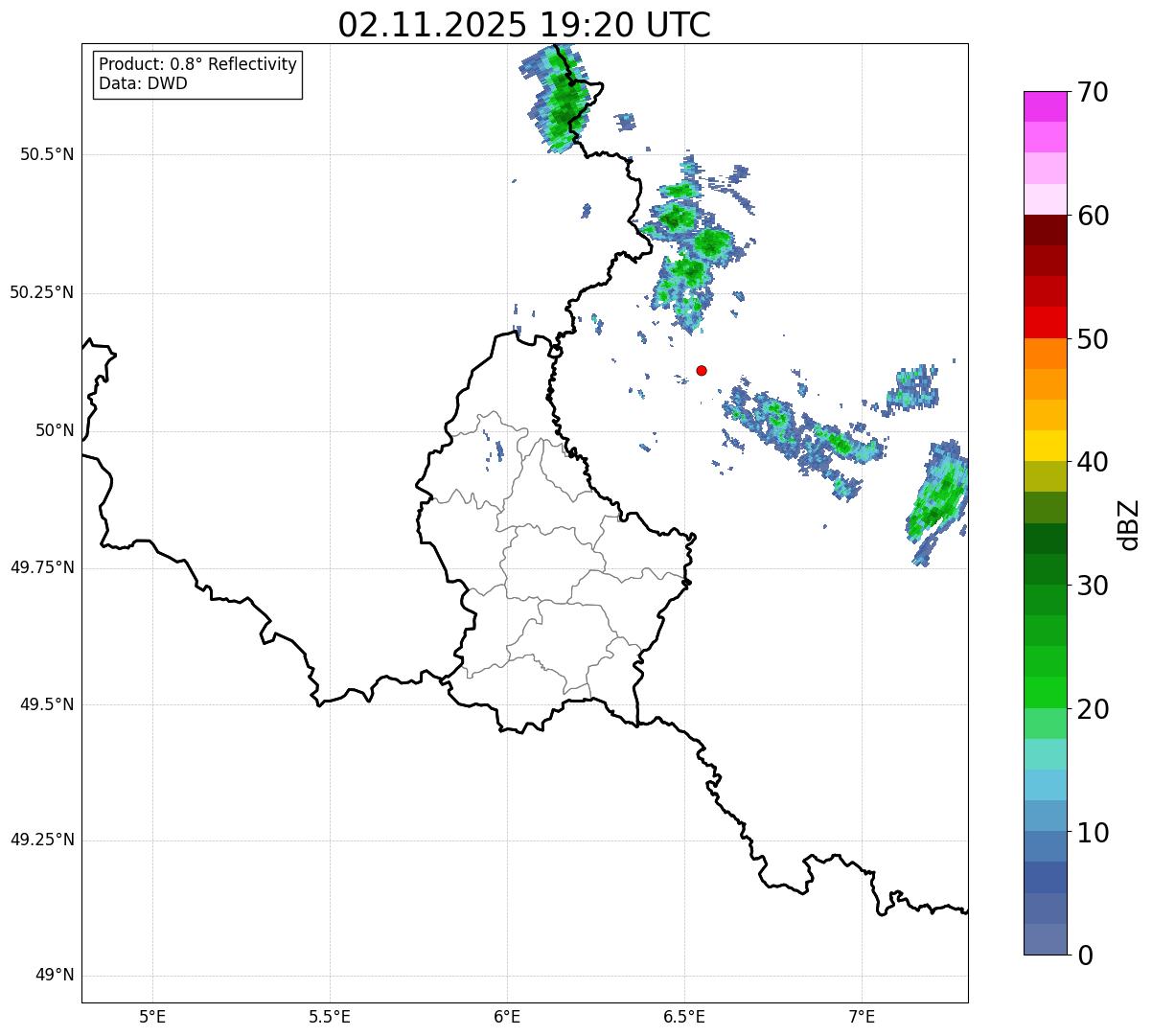This screenshot has width=1152, height=1036.
Task: Pick the bottom slate-blue colorbar segment at 0
Action: [1046, 939]
